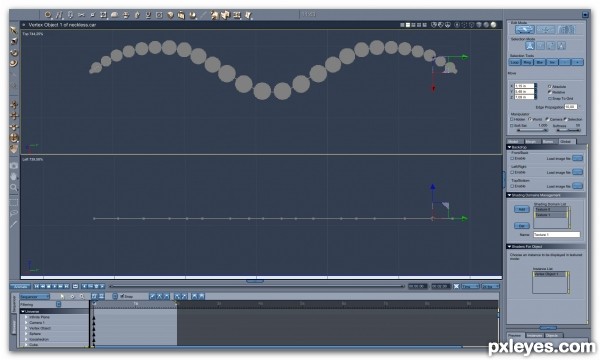This screenshot has height=360, width=600.
Task: Open the Sequencer dropdown
Action: coord(35,296)
